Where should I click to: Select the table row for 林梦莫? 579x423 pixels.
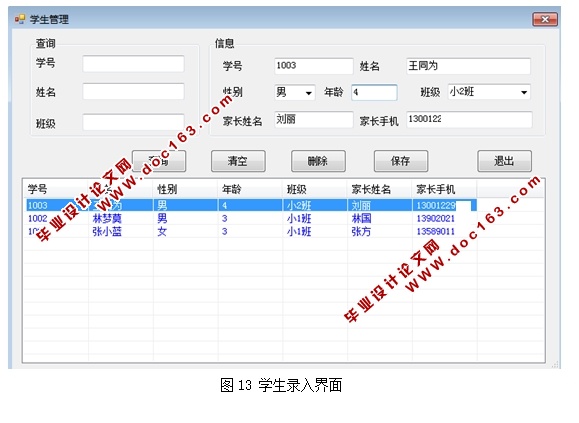(251, 219)
